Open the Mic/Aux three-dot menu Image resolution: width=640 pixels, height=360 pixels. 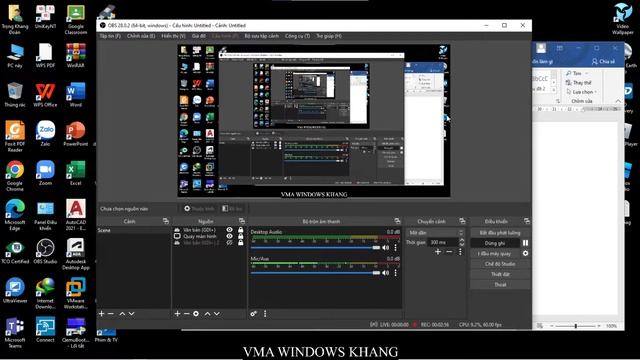(x=396, y=273)
